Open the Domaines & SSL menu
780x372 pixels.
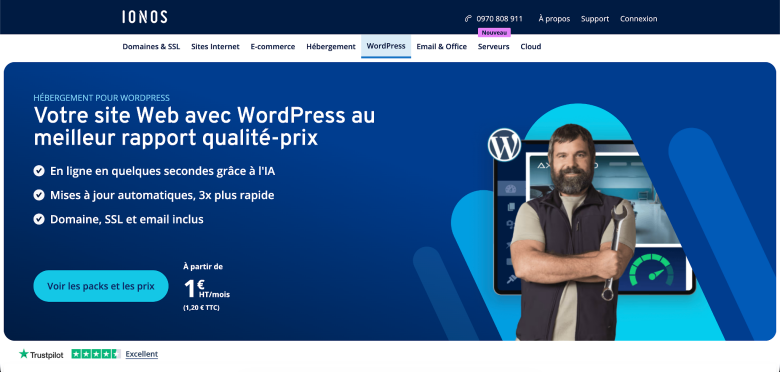click(151, 47)
